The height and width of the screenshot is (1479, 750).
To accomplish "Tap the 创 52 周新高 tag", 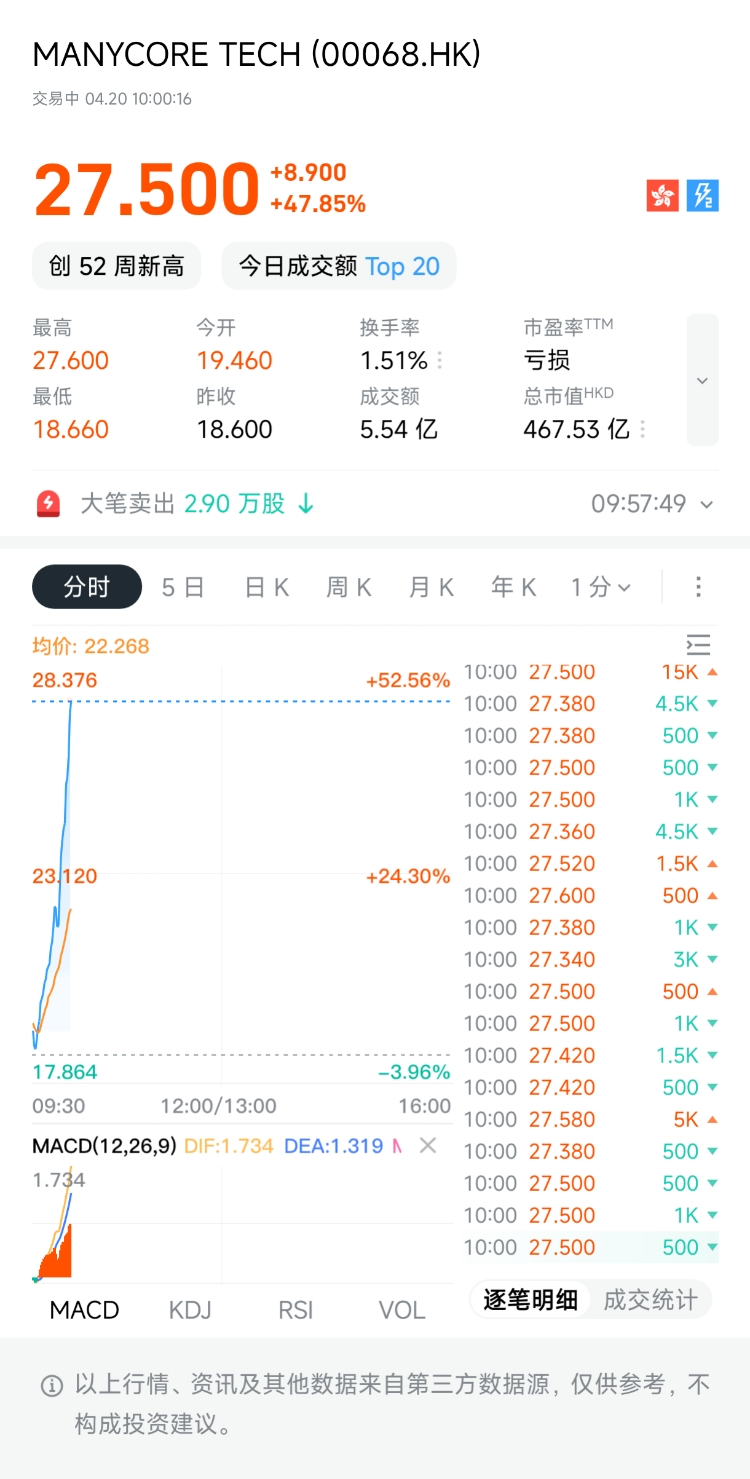I will pyautogui.click(x=116, y=266).
